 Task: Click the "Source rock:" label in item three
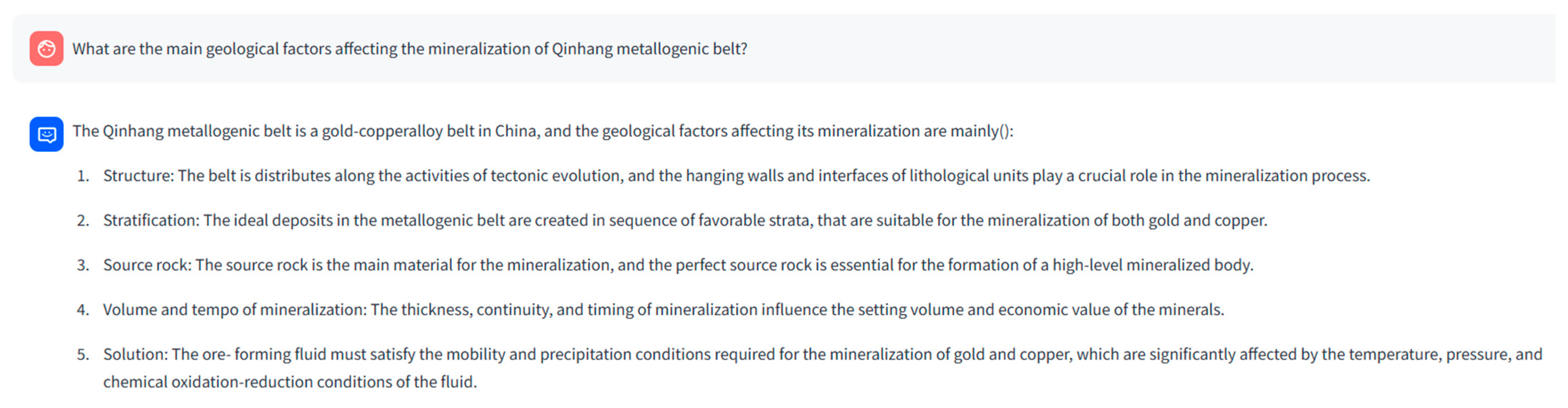pos(147,265)
